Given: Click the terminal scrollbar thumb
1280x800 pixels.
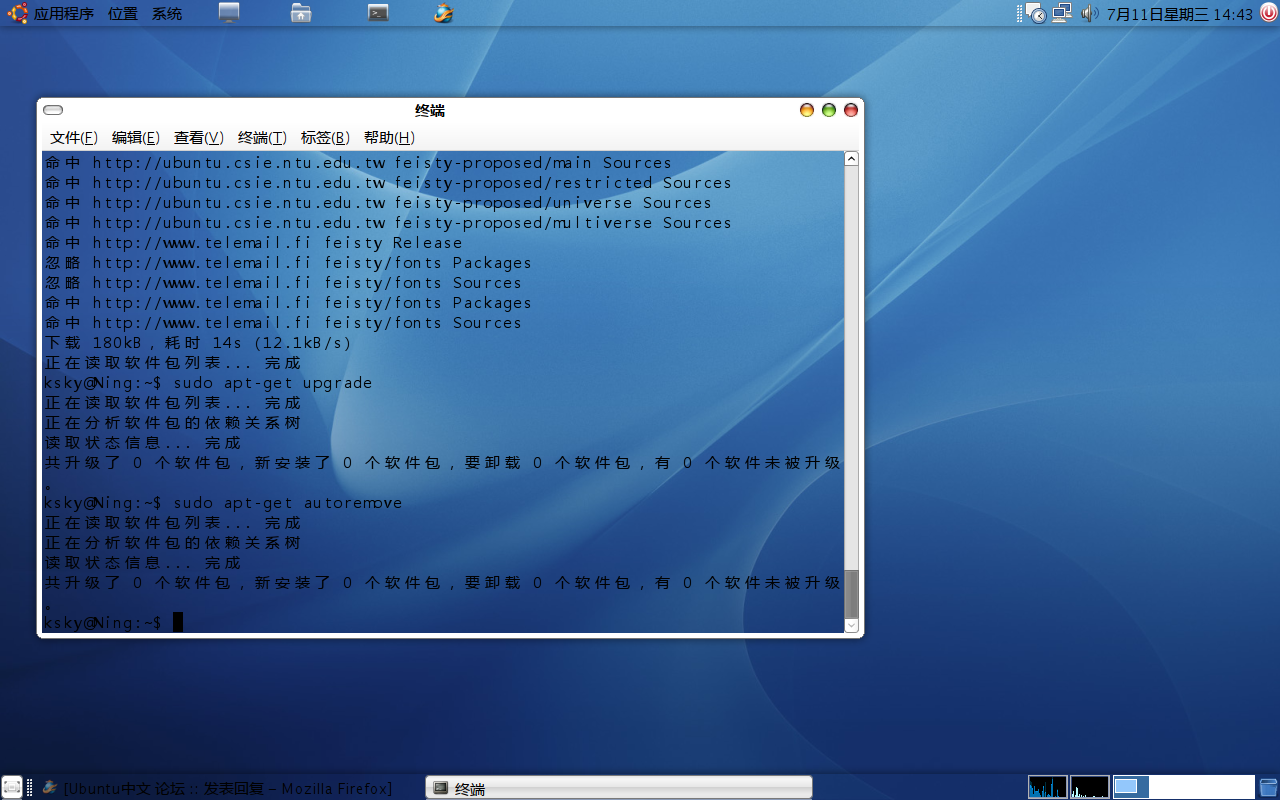Looking at the screenshot, I should (851, 594).
